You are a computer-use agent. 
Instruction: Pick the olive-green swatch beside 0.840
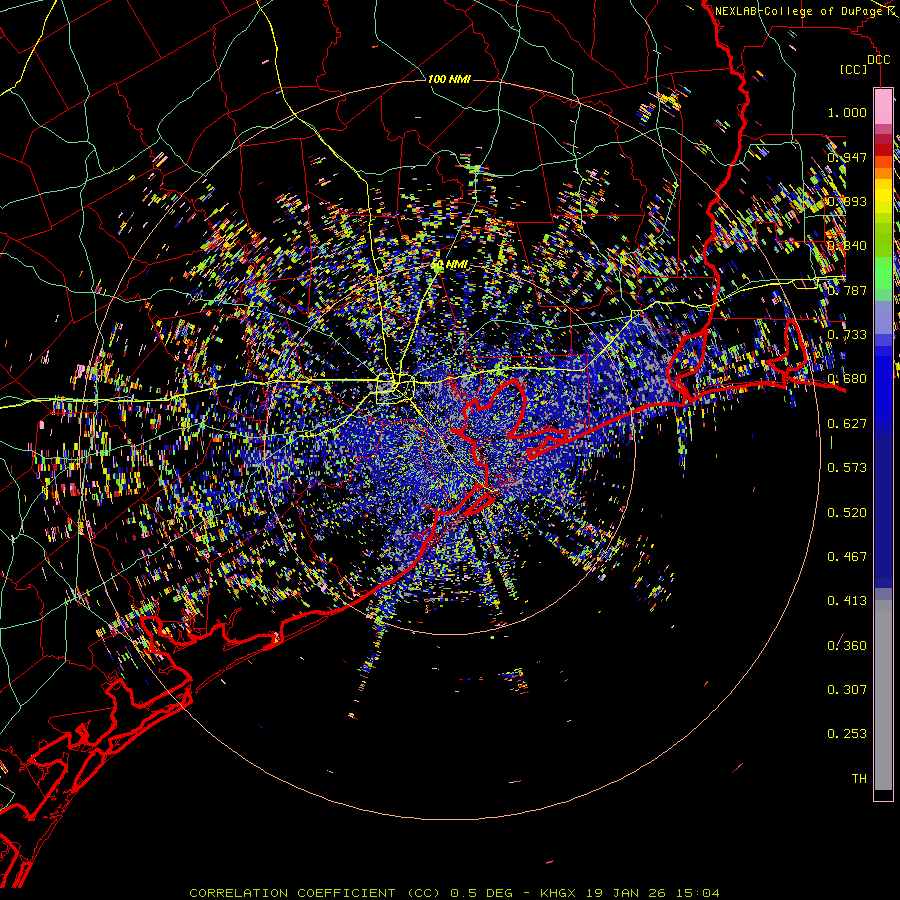pos(883,240)
